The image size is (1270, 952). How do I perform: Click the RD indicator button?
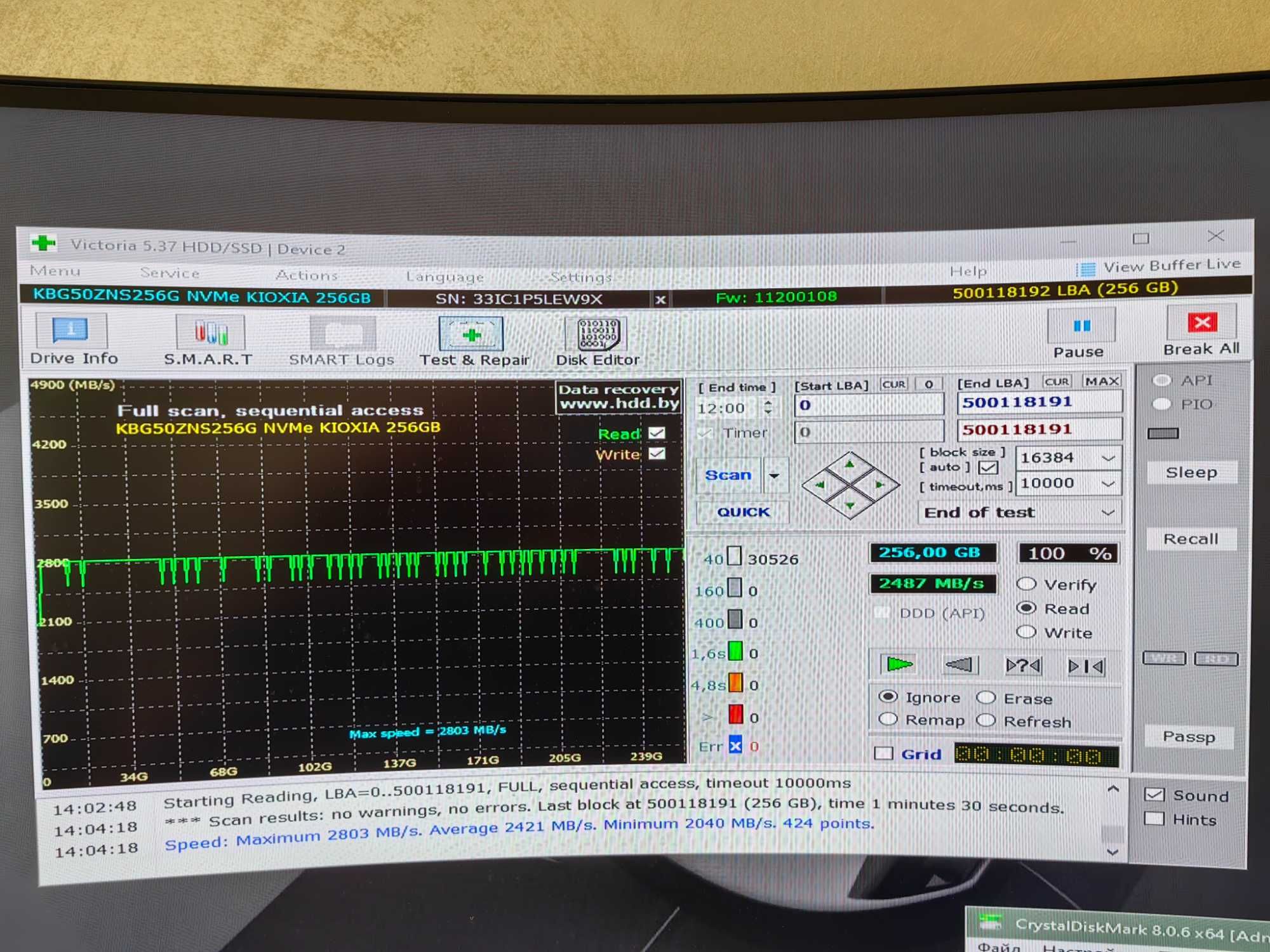[1215, 659]
